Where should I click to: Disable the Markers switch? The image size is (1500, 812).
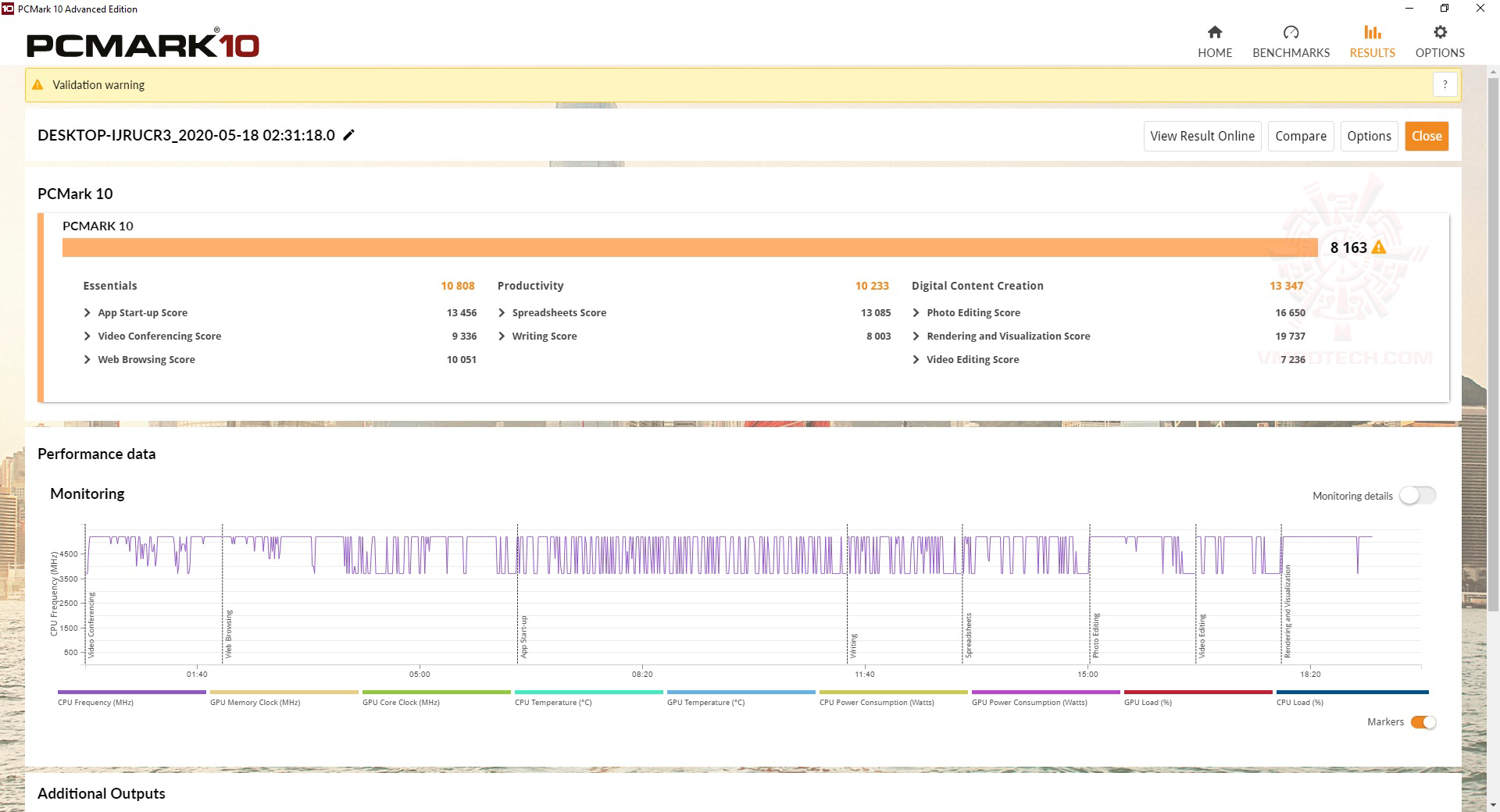coord(1423,722)
